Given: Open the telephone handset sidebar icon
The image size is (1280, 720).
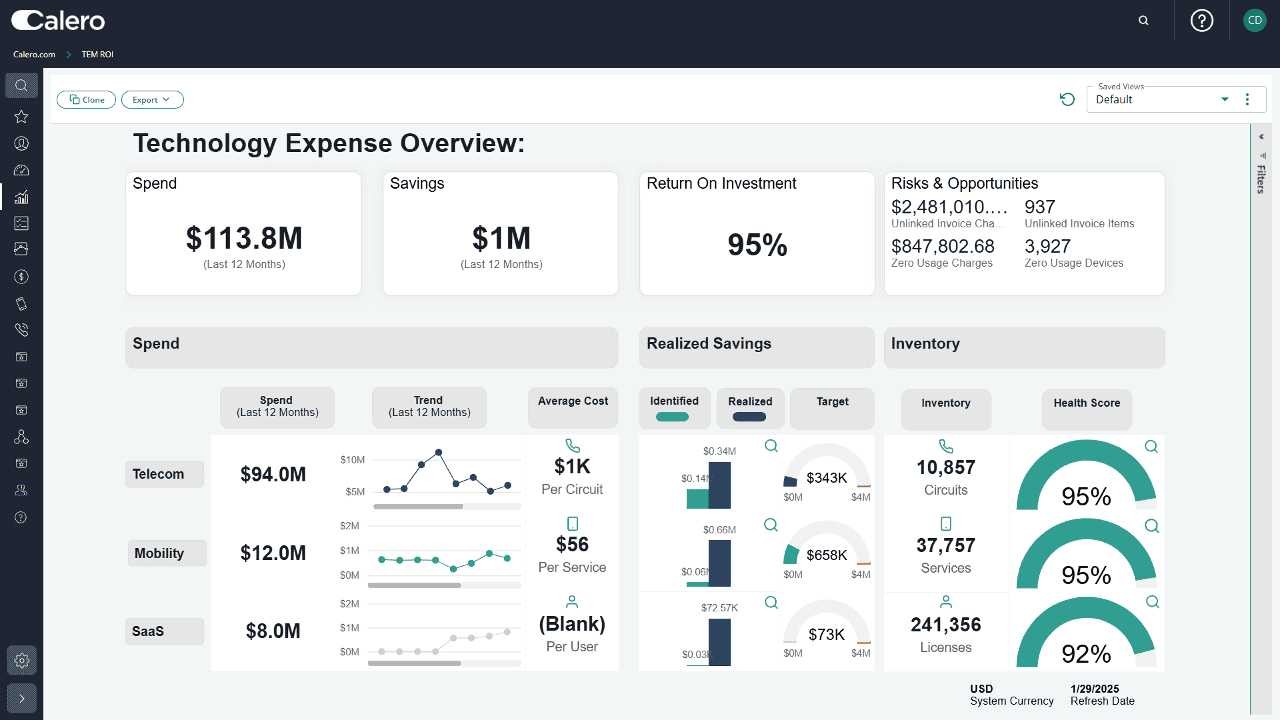Looking at the screenshot, I should click(x=21, y=330).
